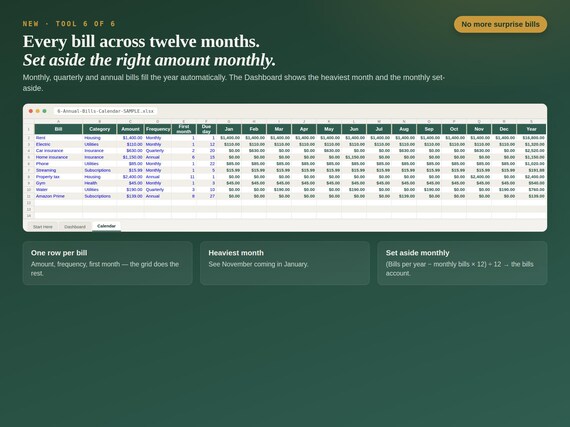Click the $1,150.00 amount in the Home insurance row
The image size is (570, 427).
(x=131, y=157)
